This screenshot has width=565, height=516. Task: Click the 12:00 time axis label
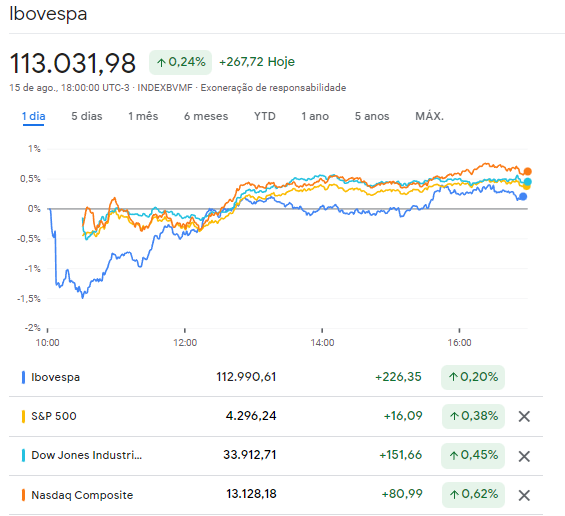[185, 343]
